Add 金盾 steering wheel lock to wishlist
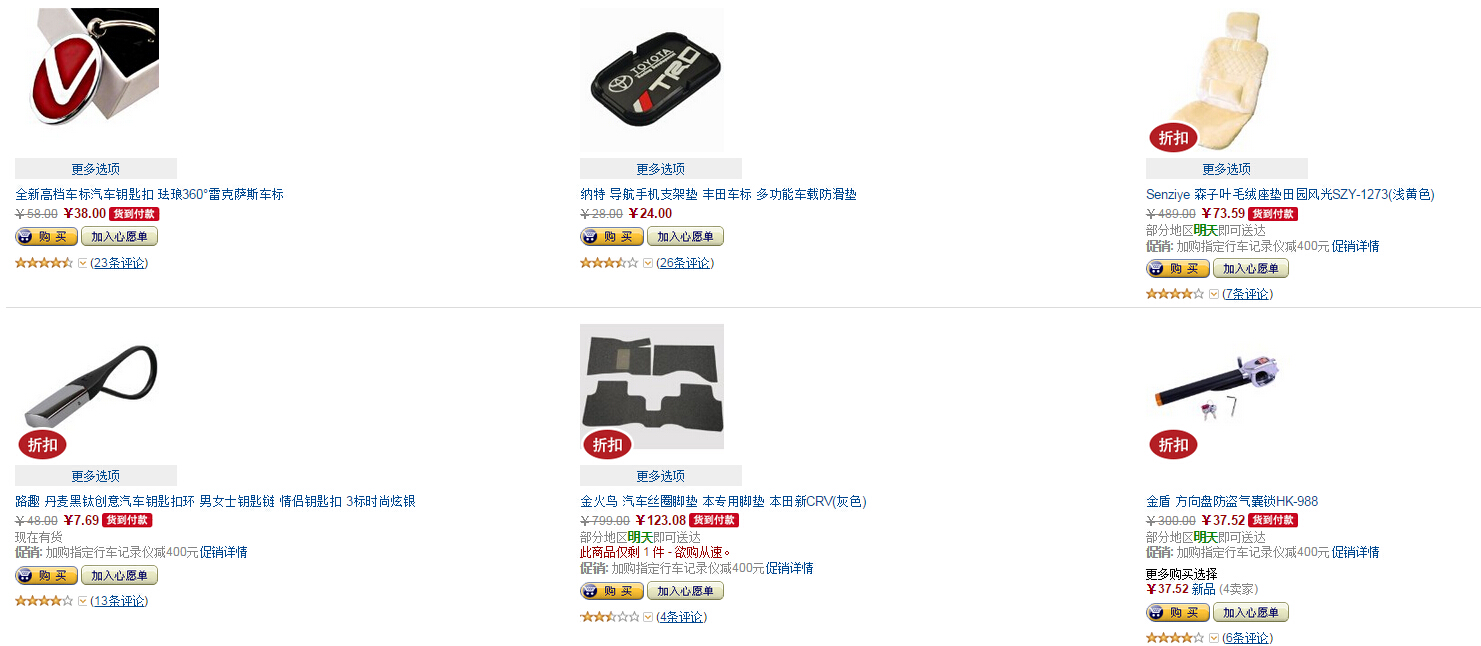The image size is (1481, 646). pos(1250,612)
